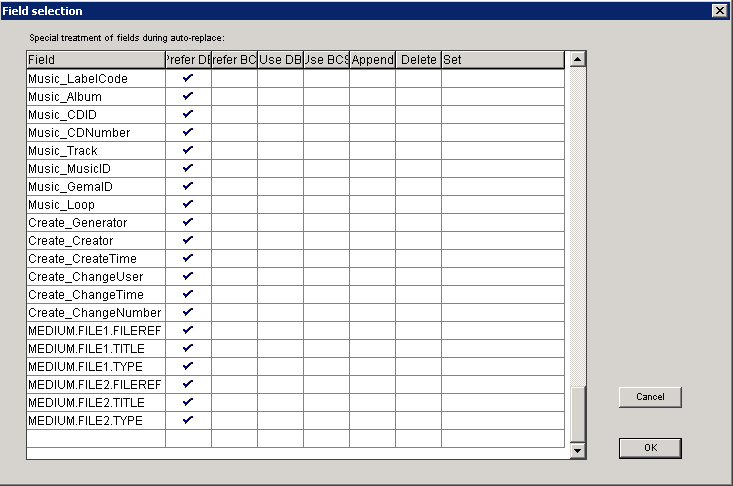The height and width of the screenshot is (486, 733).
Task: Toggle Prefer DB checkmark for MEDIUM.FILE2.TYPE
Action: point(188,420)
